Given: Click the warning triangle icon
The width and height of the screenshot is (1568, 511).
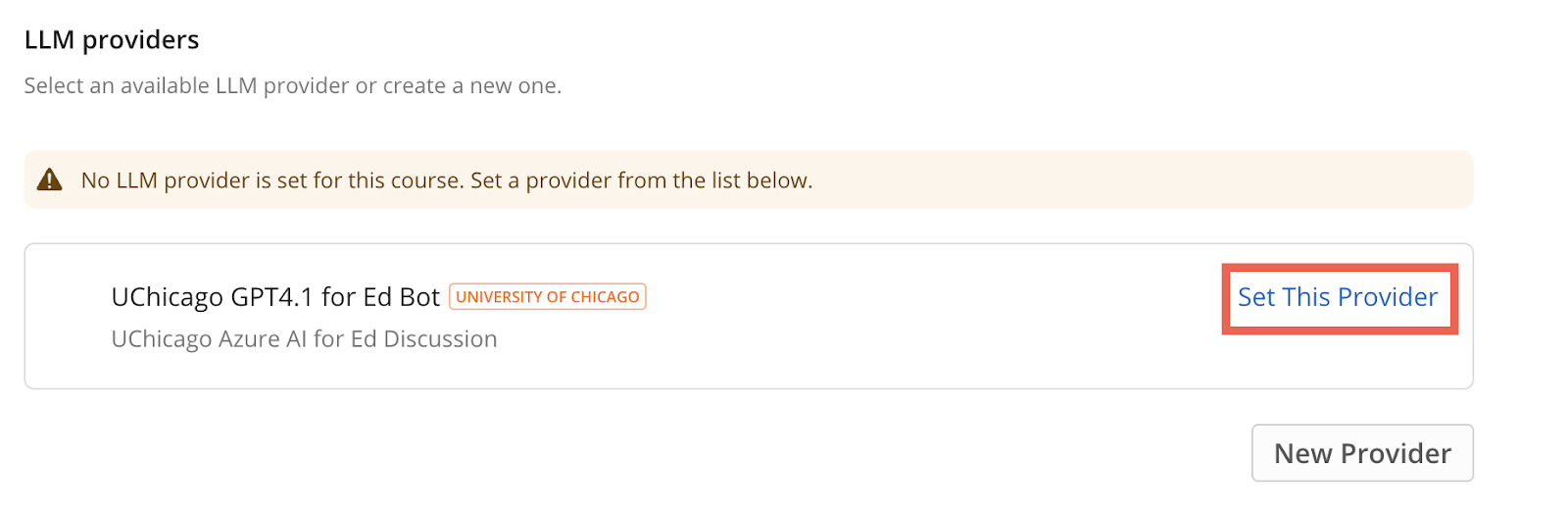Looking at the screenshot, I should point(49,179).
